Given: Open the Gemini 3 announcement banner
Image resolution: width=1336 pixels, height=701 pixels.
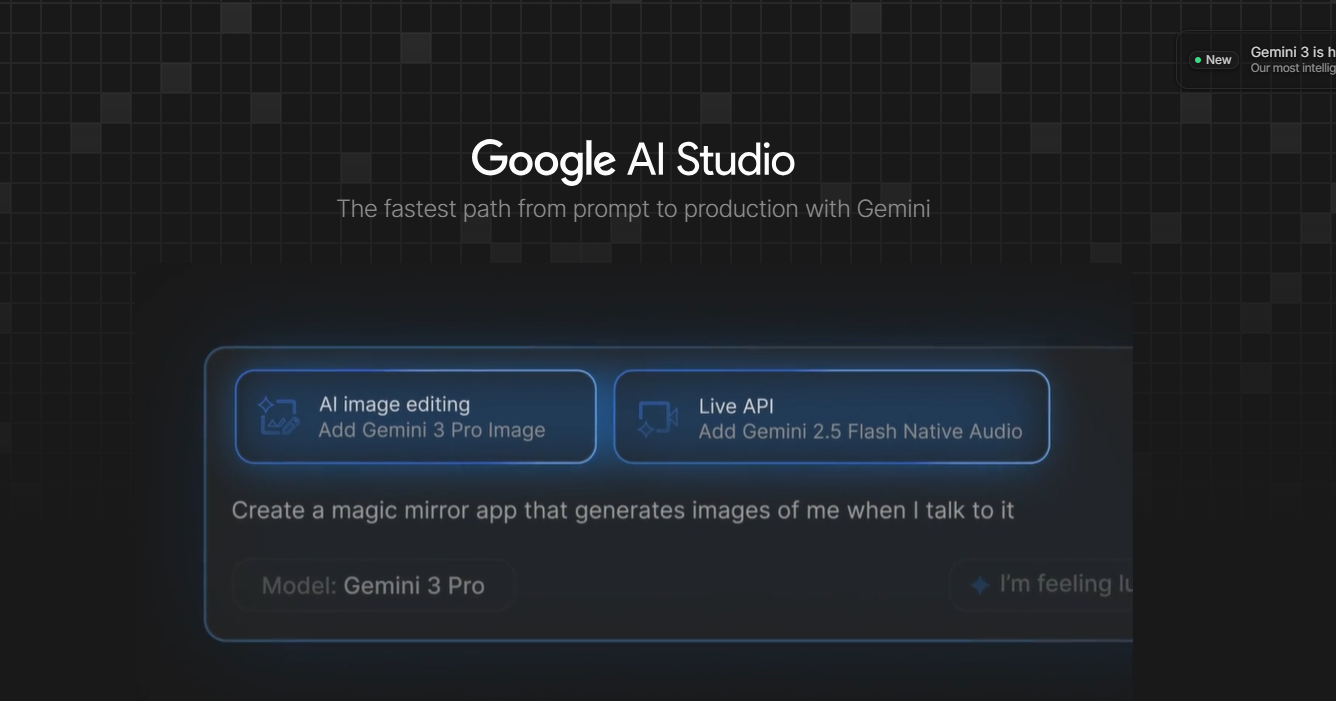Looking at the screenshot, I should pyautogui.click(x=1257, y=60).
